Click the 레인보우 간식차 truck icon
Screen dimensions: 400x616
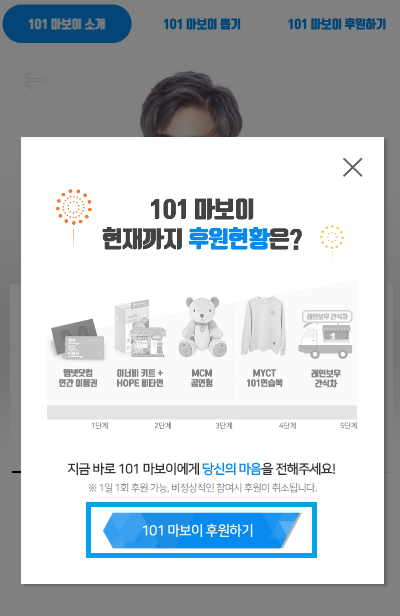pyautogui.click(x=326, y=334)
